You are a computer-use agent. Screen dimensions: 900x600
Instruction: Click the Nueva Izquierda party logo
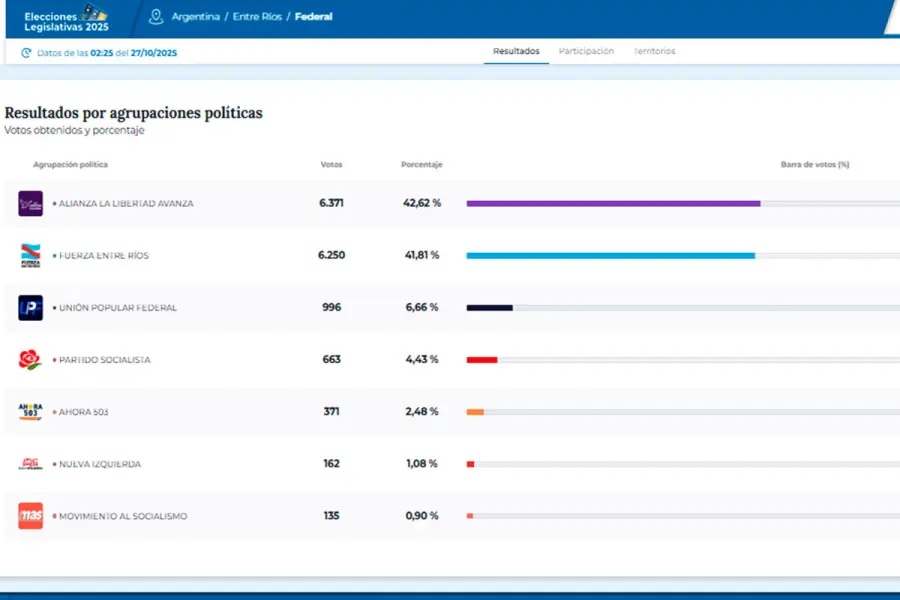pos(30,464)
